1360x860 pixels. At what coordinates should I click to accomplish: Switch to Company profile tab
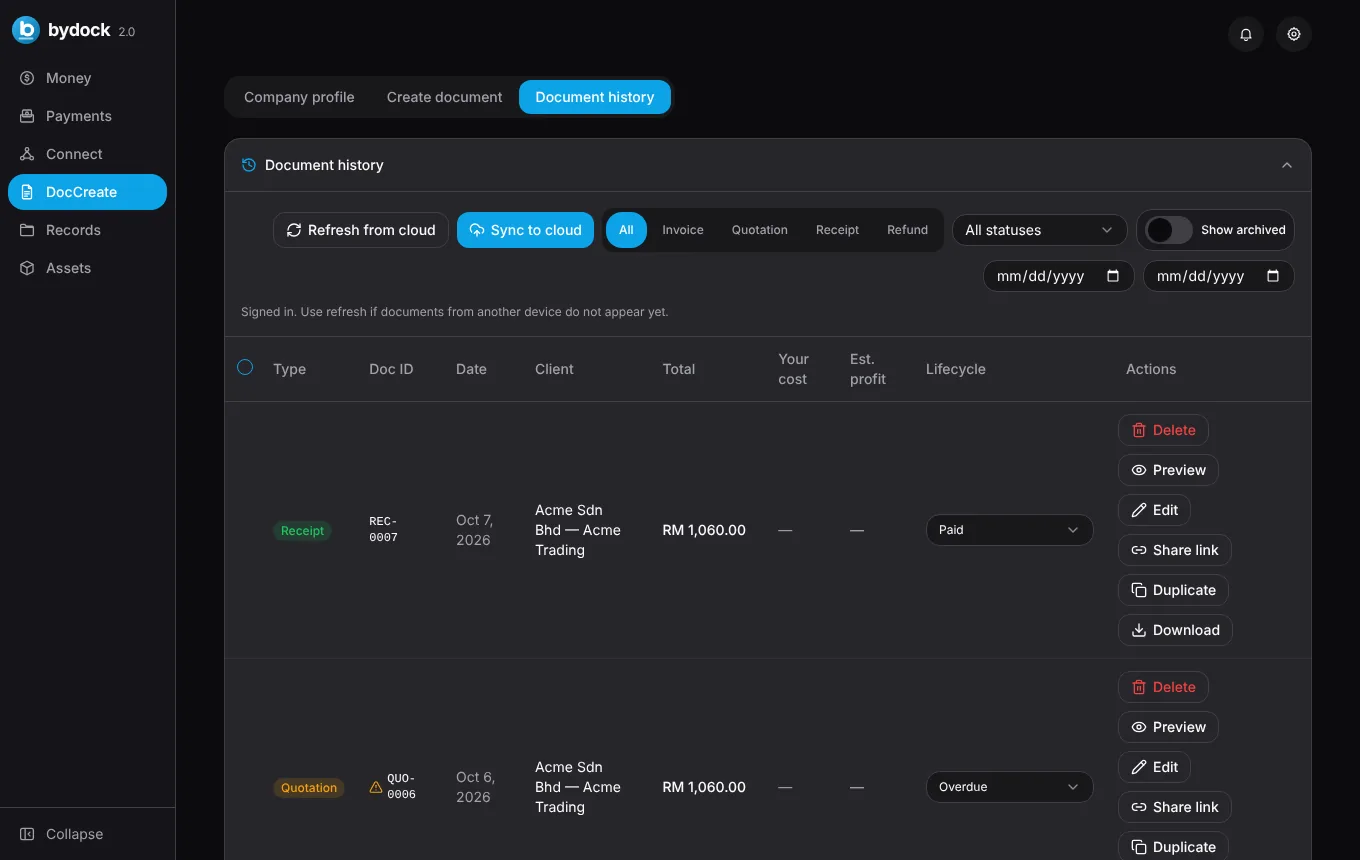coord(299,97)
